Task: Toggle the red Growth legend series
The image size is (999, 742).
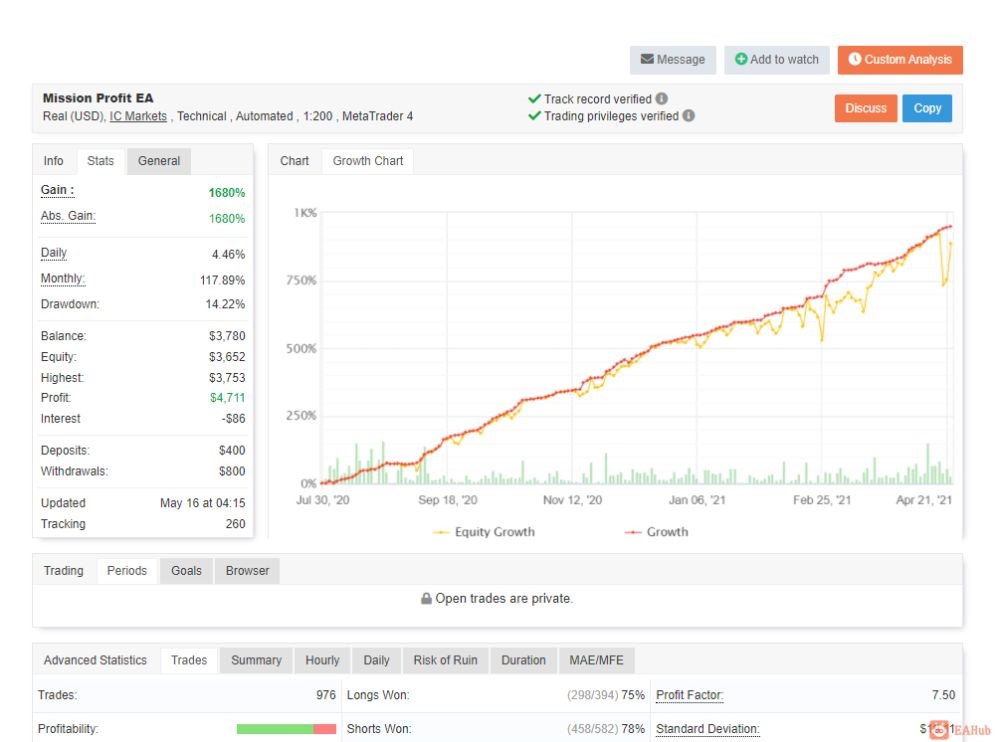Action: [656, 532]
